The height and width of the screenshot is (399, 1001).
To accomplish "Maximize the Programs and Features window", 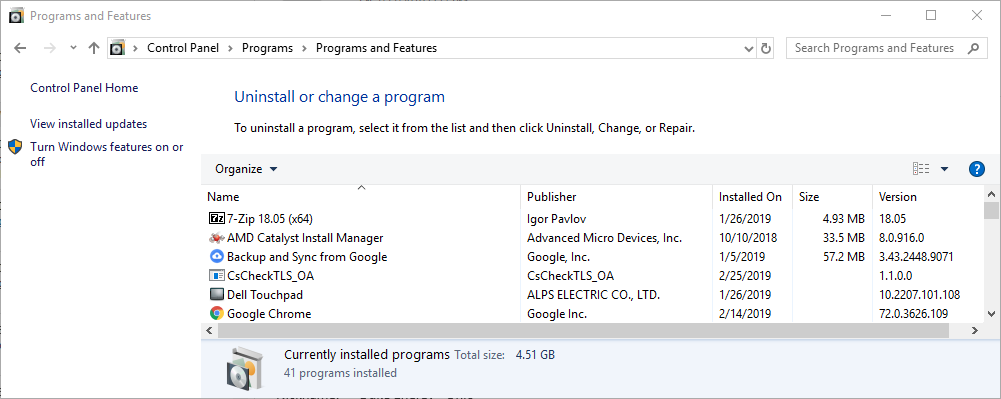I will pos(931,16).
